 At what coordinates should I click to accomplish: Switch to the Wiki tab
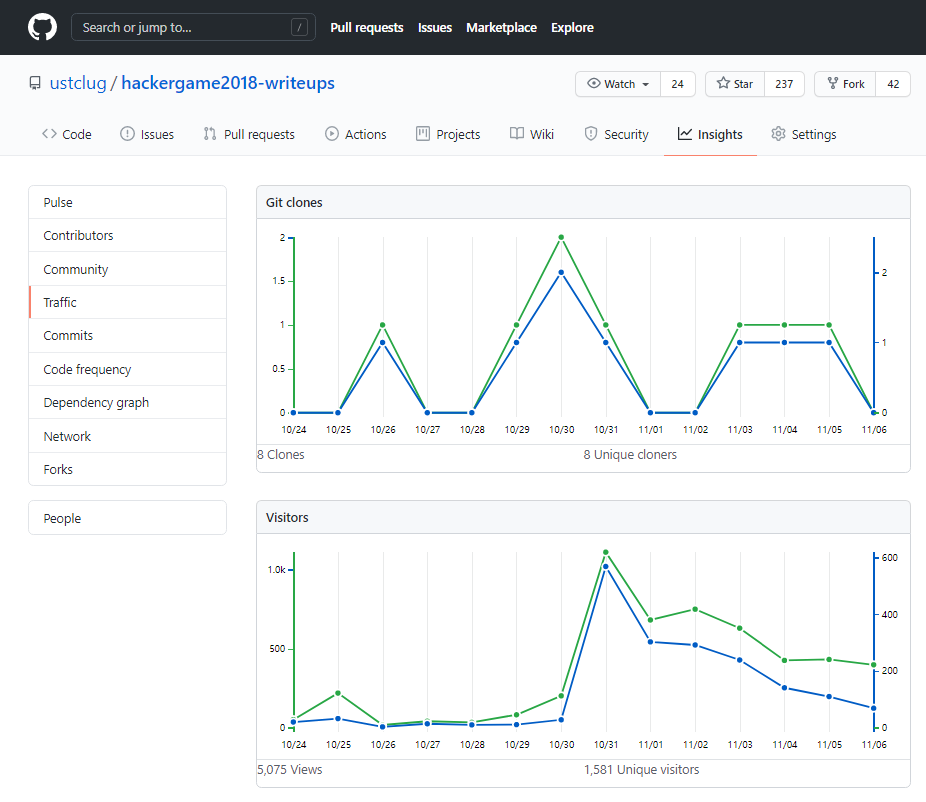[x=532, y=135]
